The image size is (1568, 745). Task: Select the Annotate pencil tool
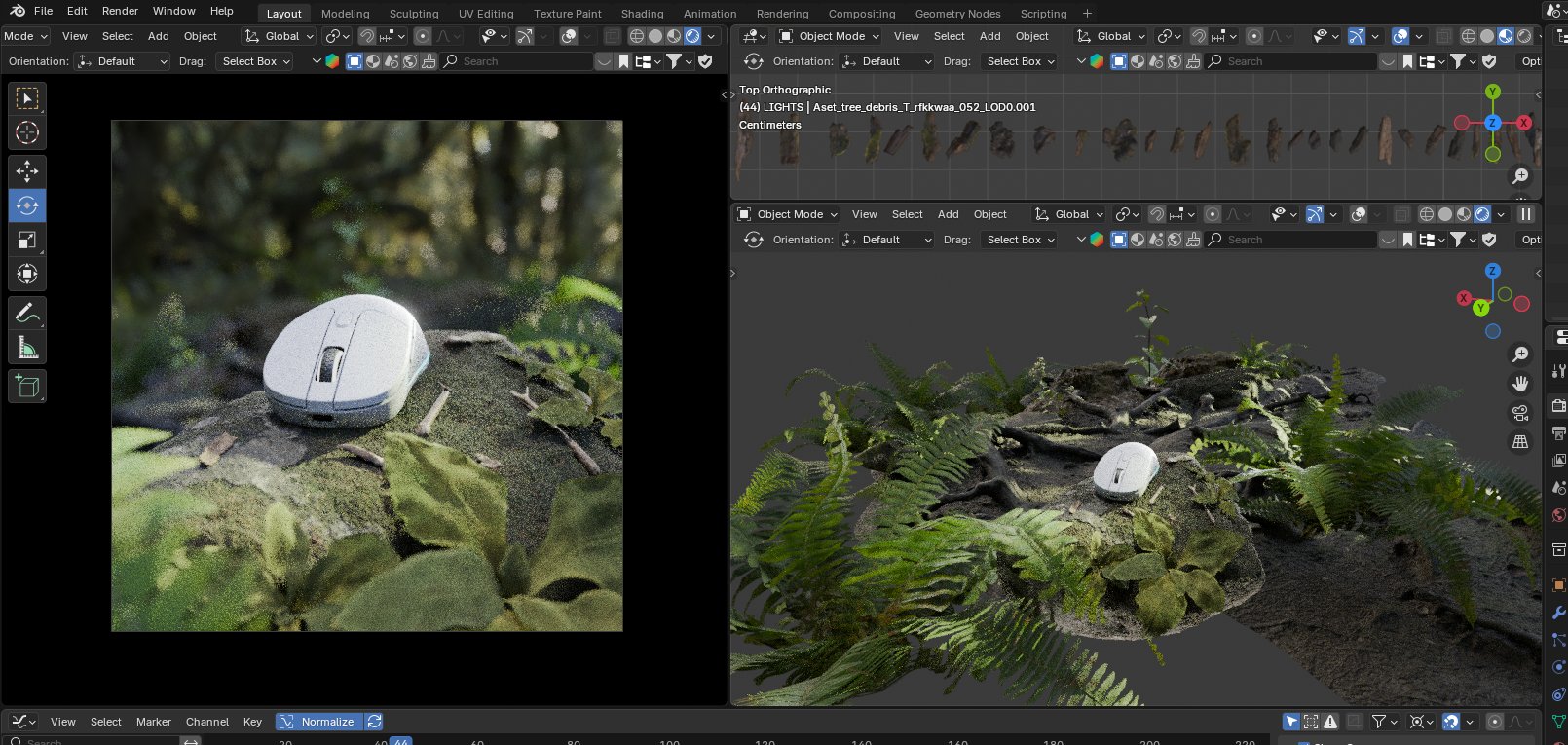pyautogui.click(x=27, y=313)
